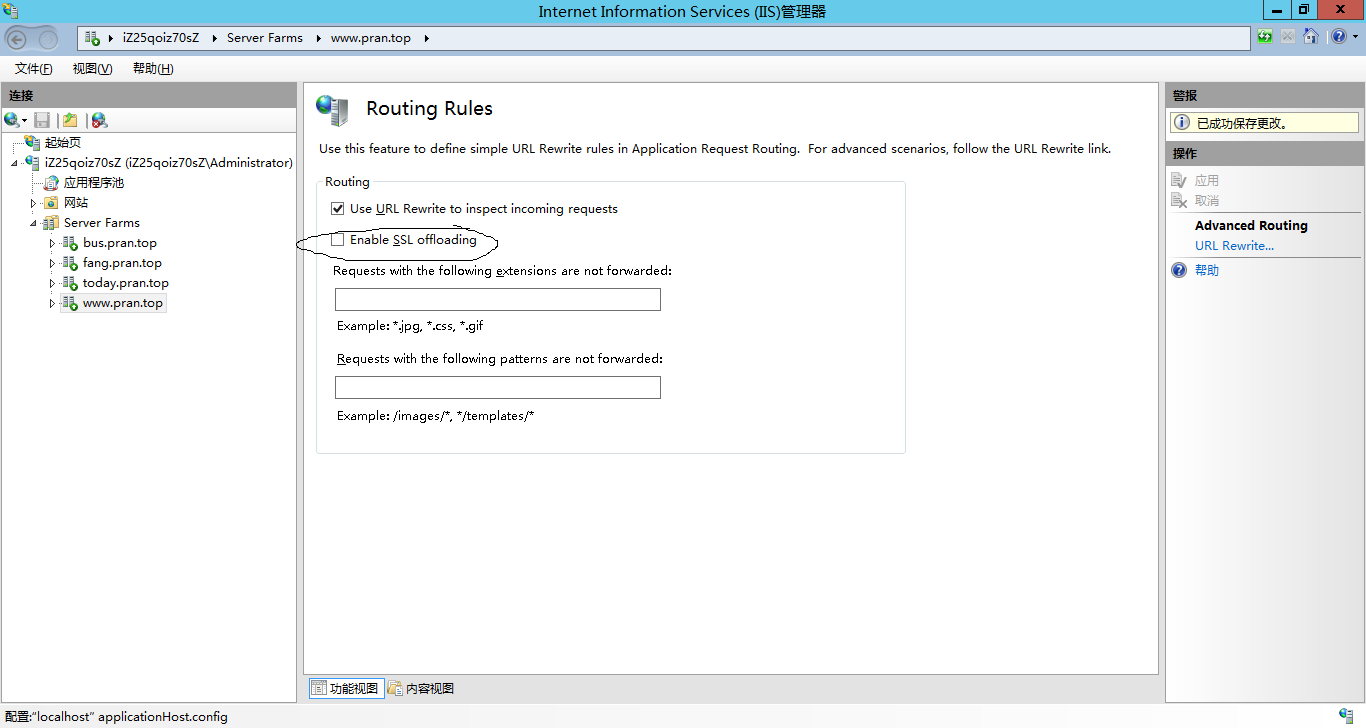This screenshot has height=728, width=1366.
Task: Open the 视图(V) view menu
Action: [92, 69]
